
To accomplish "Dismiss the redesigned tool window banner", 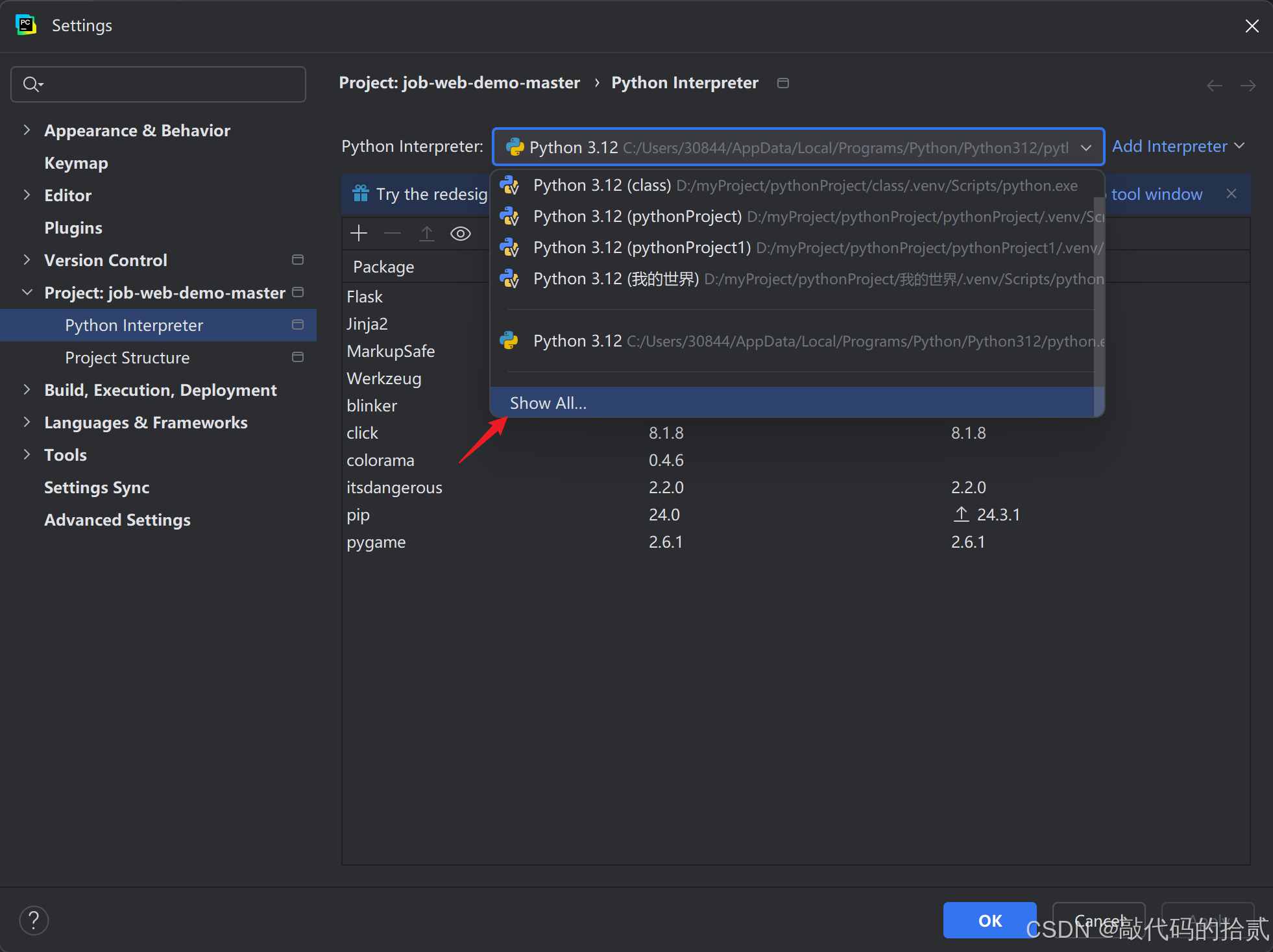I will click(1231, 194).
